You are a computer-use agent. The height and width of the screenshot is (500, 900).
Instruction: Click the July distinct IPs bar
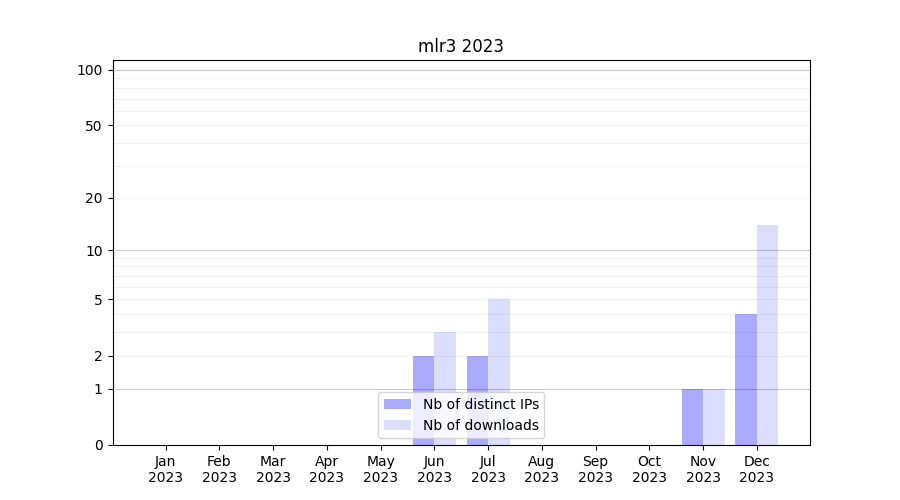coord(477,375)
